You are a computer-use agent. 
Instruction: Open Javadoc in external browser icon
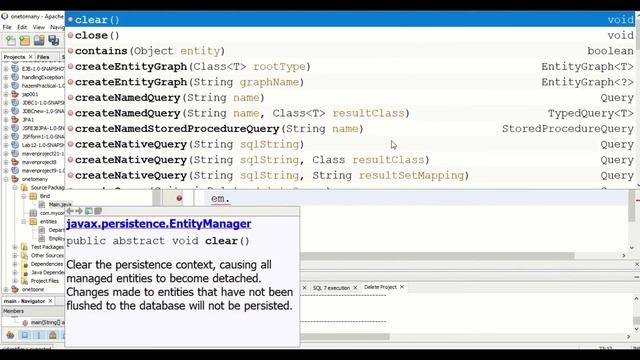(89, 211)
